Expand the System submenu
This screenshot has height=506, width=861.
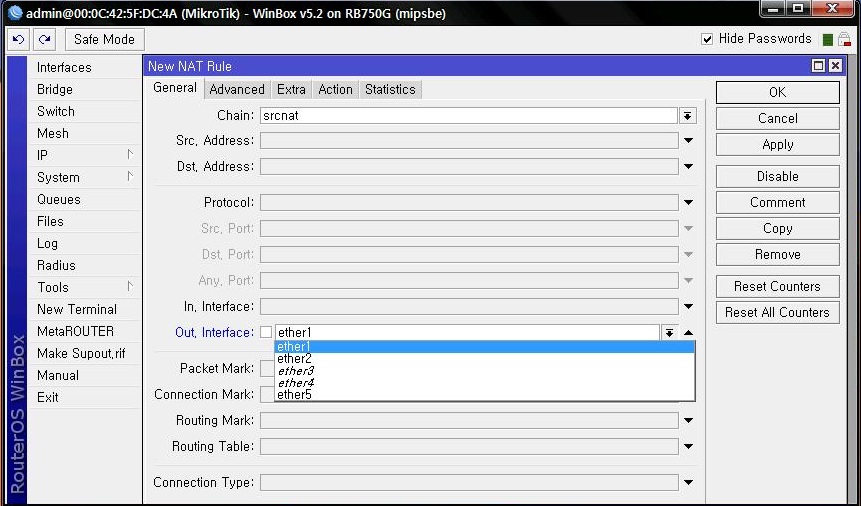coord(85,177)
